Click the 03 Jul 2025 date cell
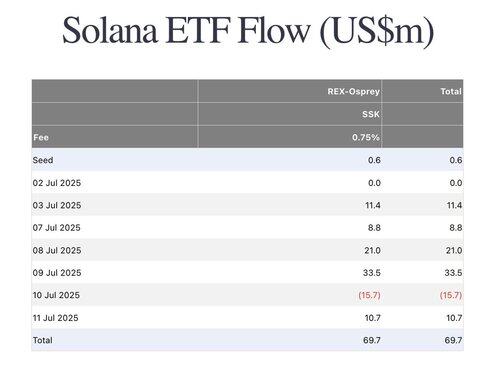Viewport: 500px width, 366px height. (57, 205)
